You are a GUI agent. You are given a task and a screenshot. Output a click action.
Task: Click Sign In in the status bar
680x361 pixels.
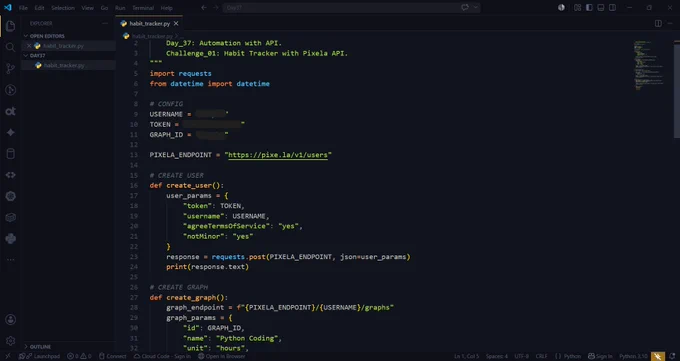point(600,356)
